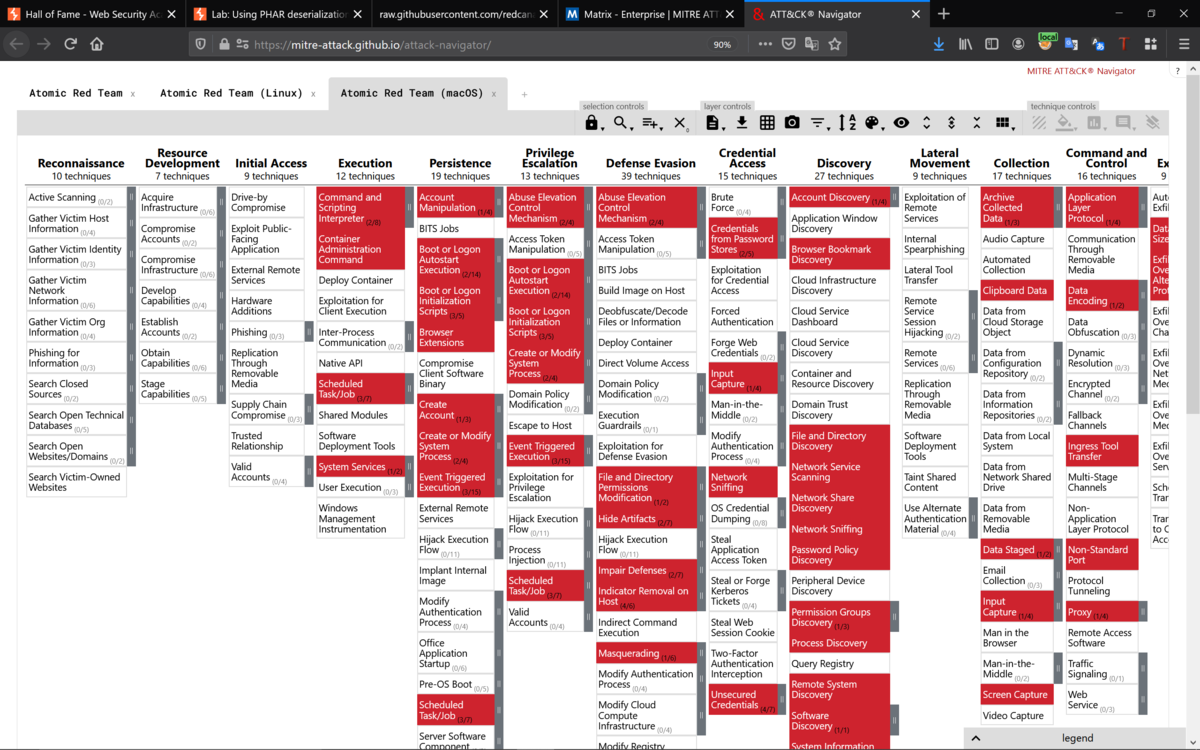Open the multi-select options menu icon
This screenshot has height=750, width=1200.
(652, 123)
